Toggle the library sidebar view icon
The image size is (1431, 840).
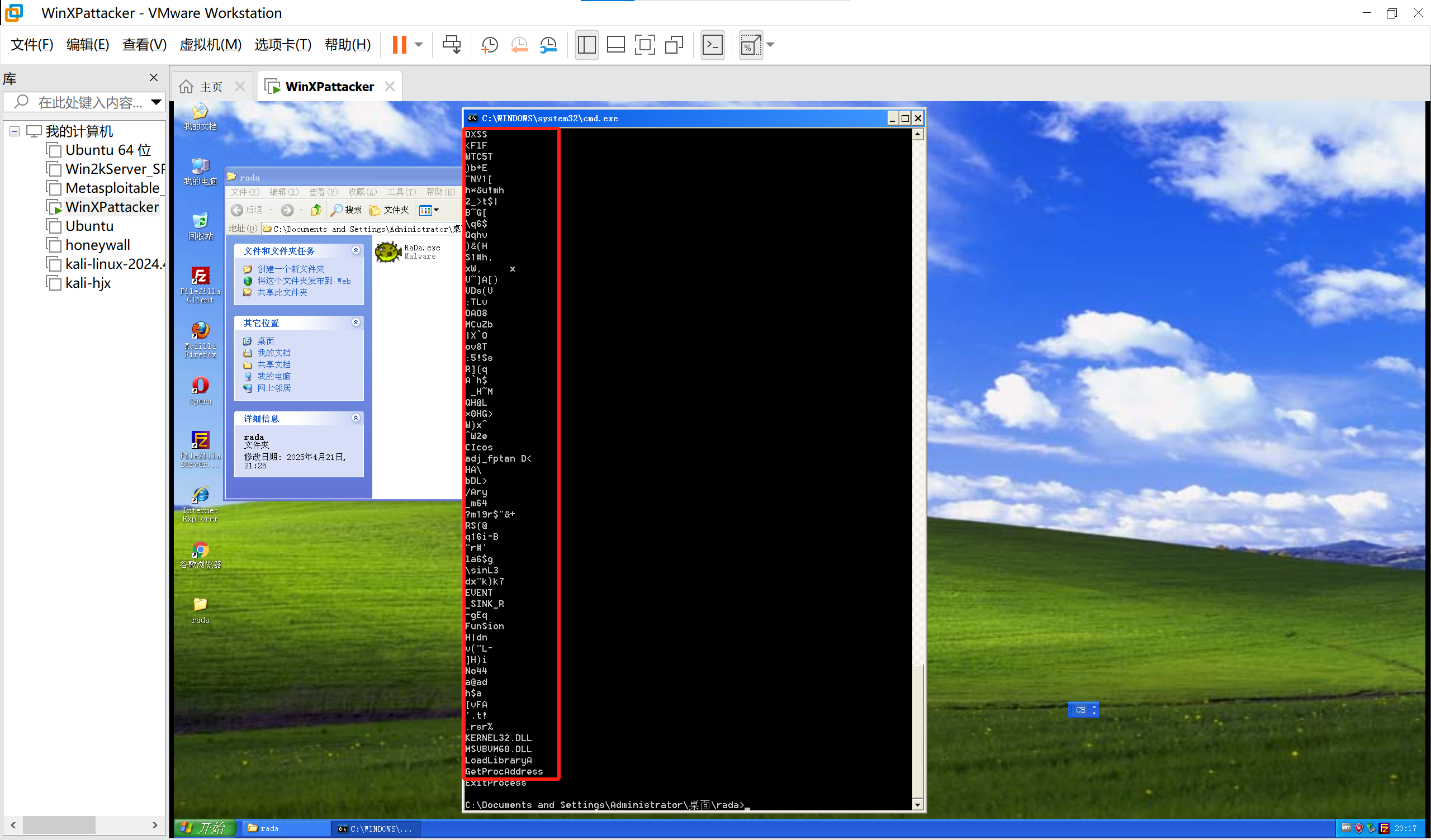coord(586,45)
